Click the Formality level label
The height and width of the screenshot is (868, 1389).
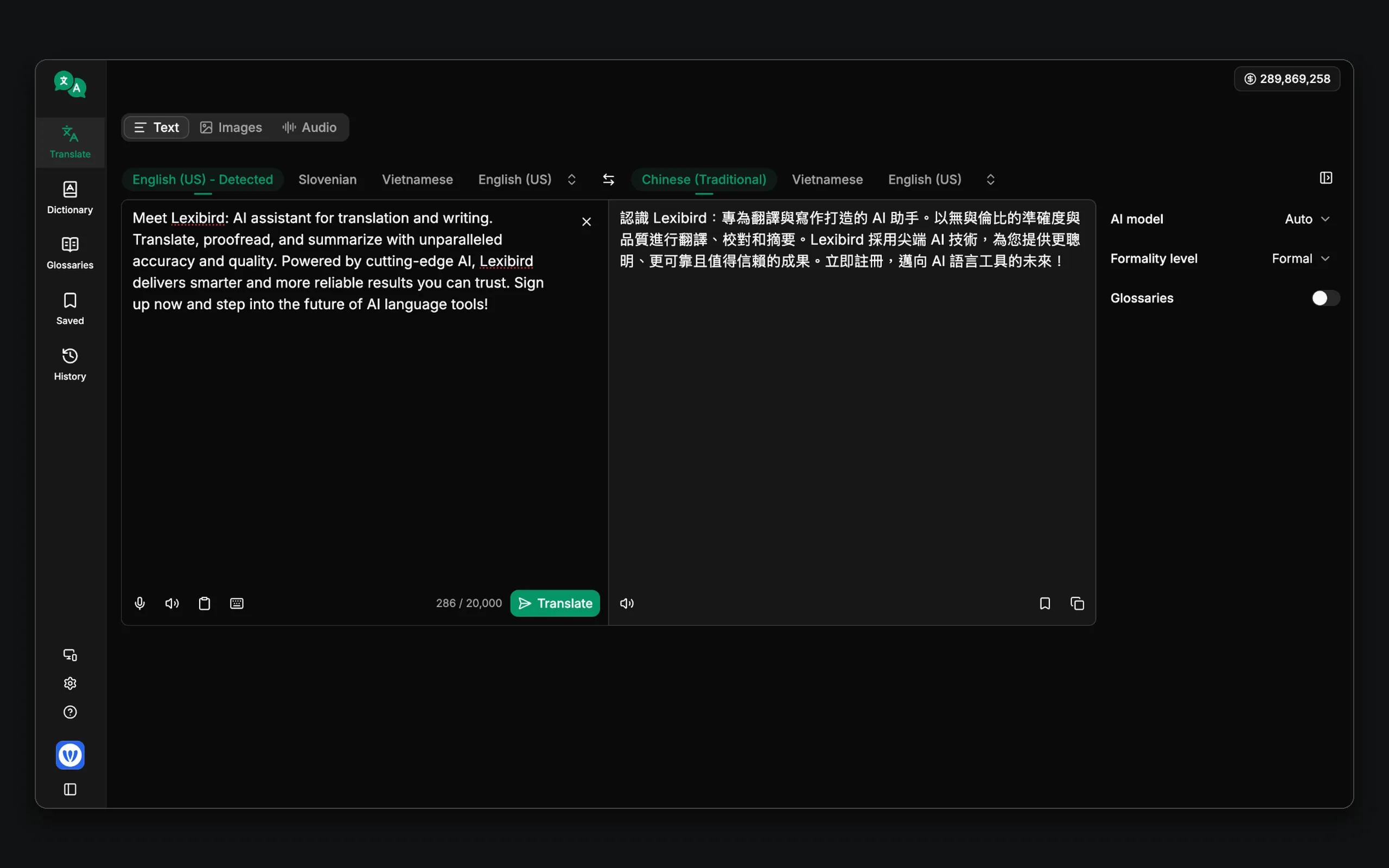pyautogui.click(x=1154, y=258)
